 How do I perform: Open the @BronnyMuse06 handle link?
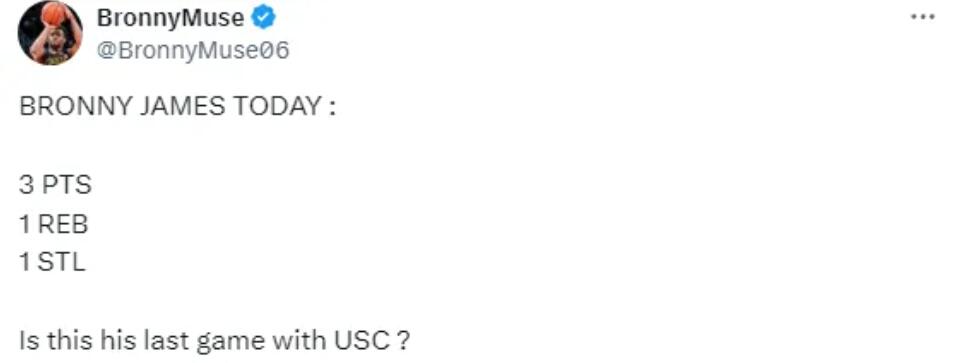[193, 51]
